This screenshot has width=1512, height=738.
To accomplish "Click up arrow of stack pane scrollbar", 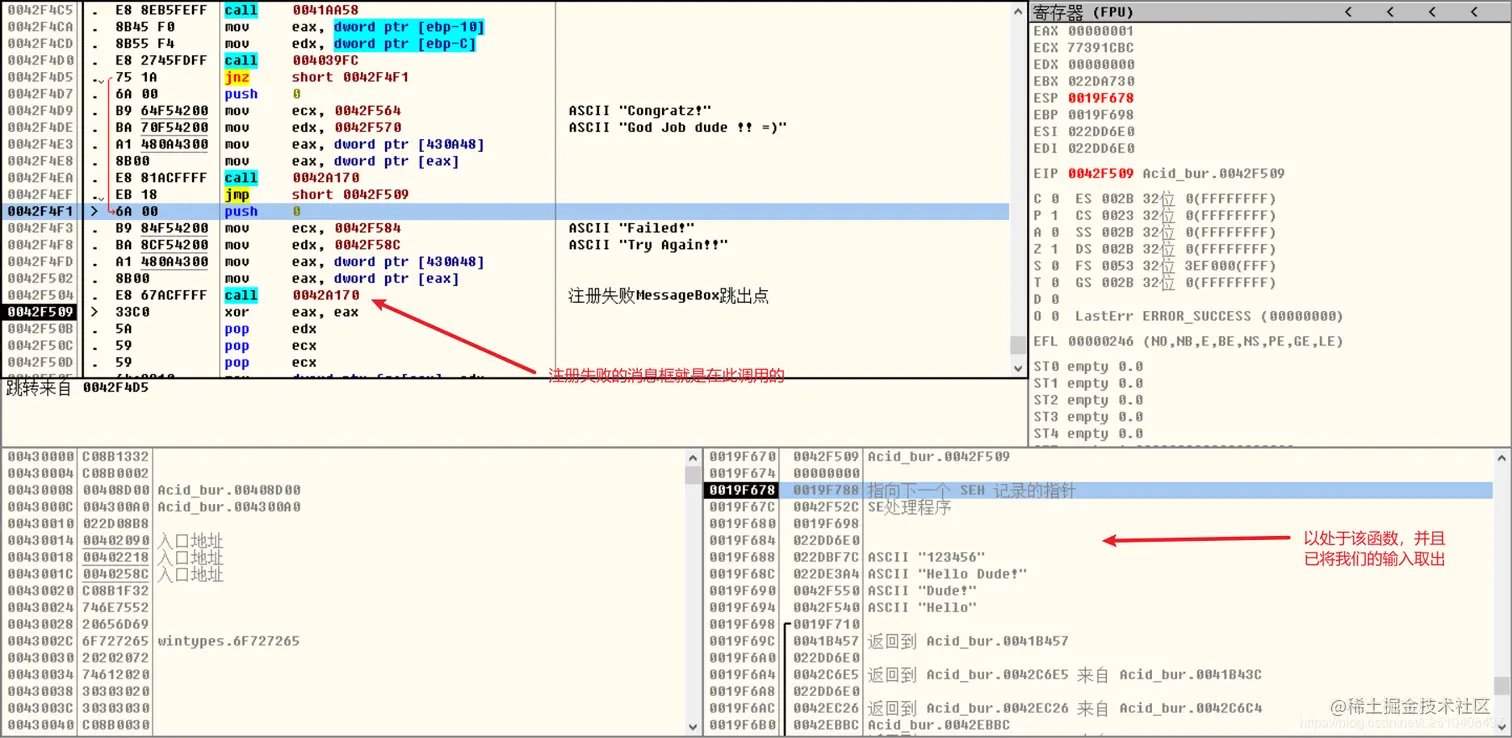I will pos(1502,457).
